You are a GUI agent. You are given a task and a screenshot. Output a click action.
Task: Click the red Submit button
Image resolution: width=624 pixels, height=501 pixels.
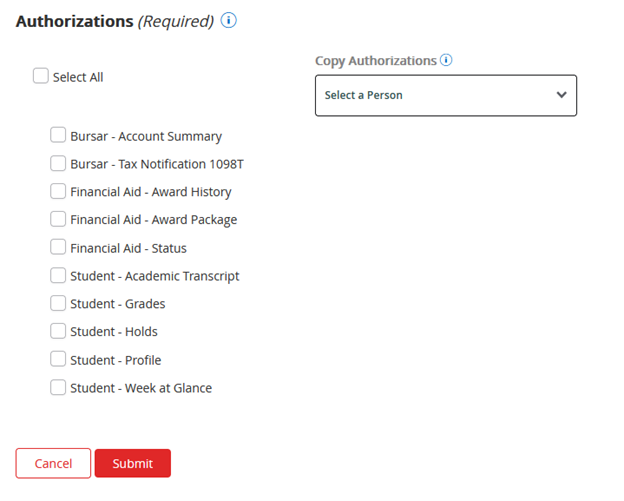(132, 463)
